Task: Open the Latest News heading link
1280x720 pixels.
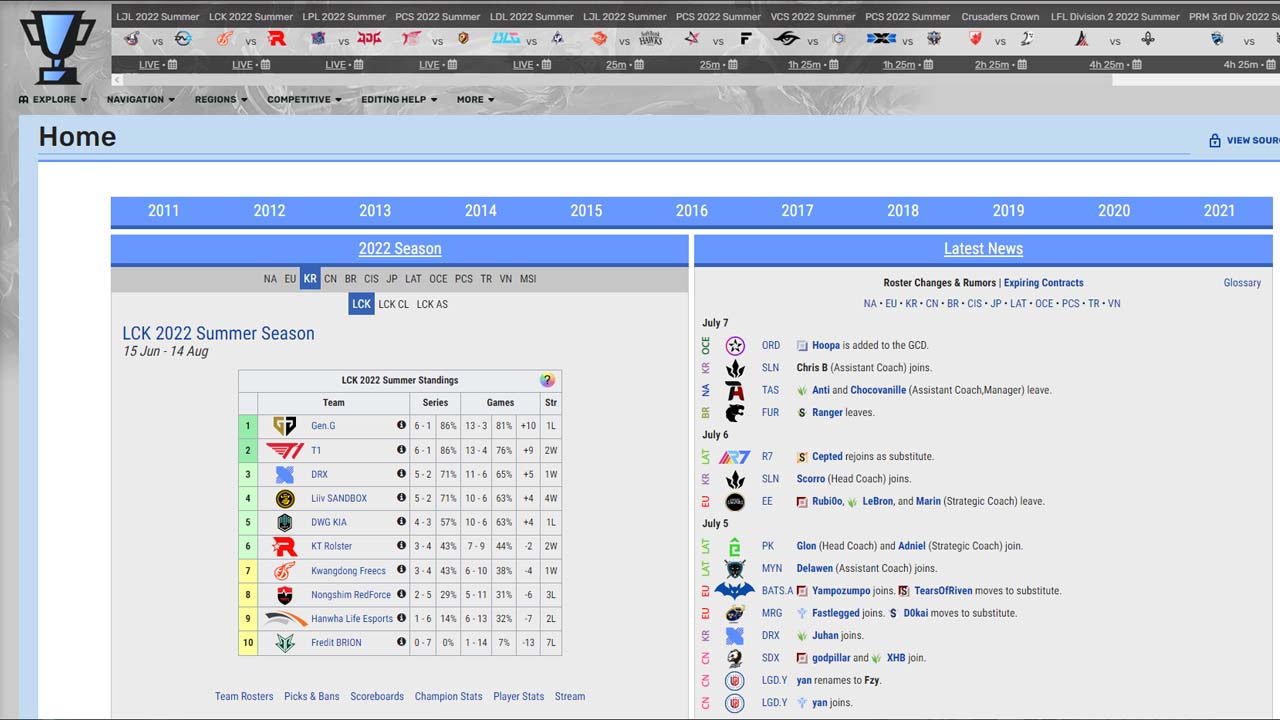Action: point(983,249)
